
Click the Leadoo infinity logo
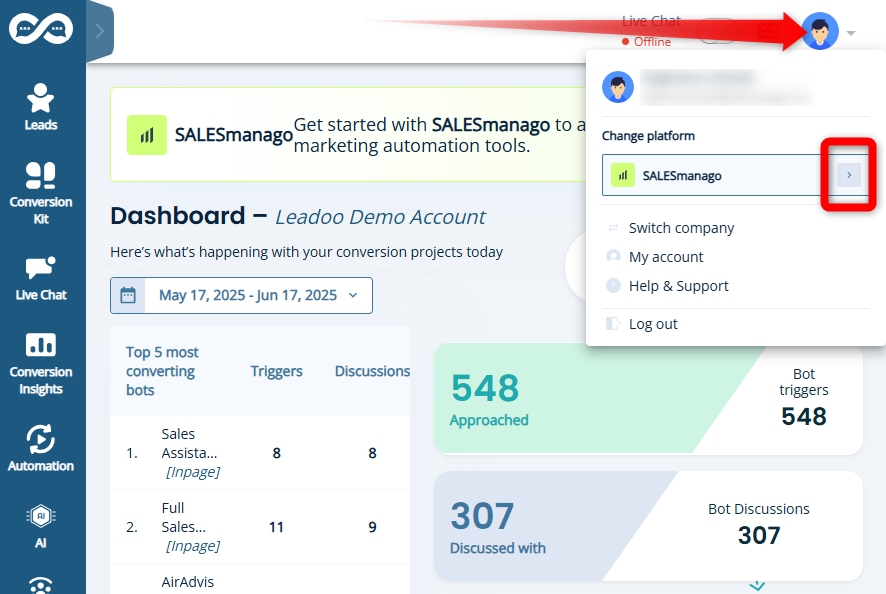[41, 28]
